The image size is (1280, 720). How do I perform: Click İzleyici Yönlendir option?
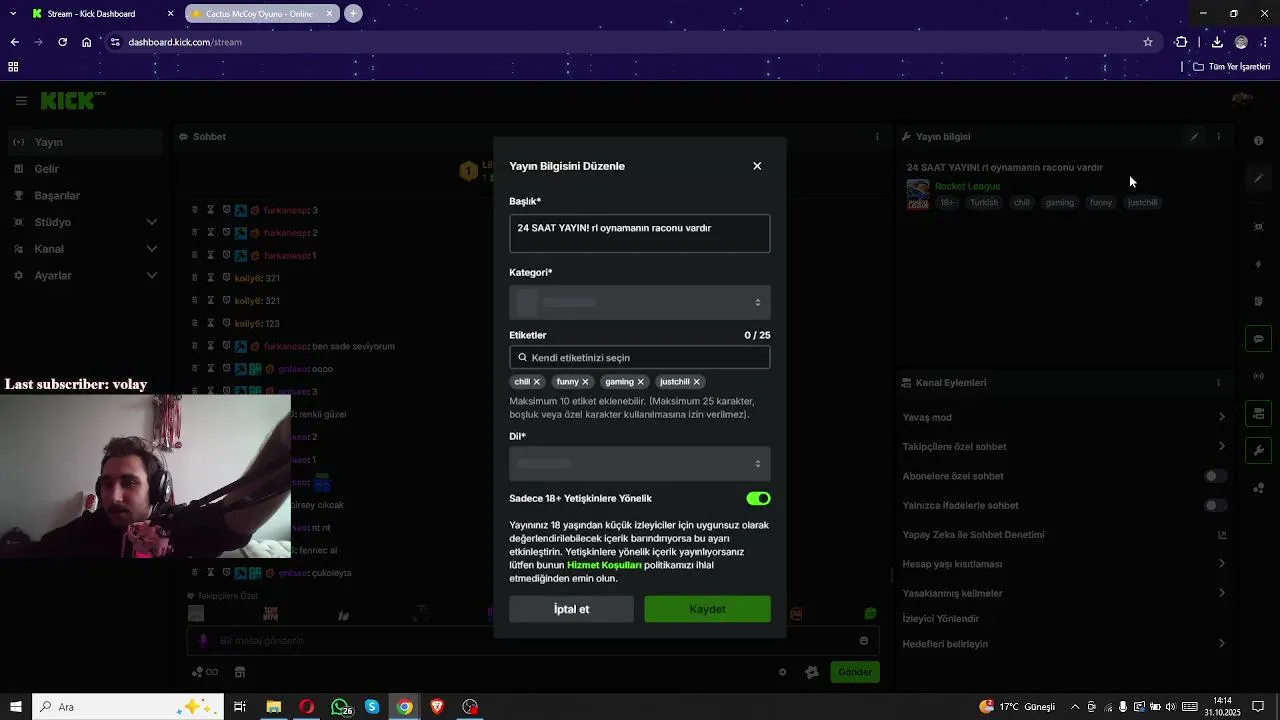(x=940, y=619)
